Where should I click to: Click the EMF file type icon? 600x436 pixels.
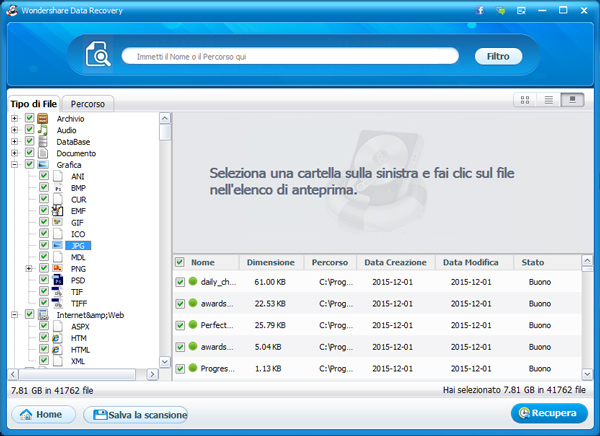tap(58, 211)
